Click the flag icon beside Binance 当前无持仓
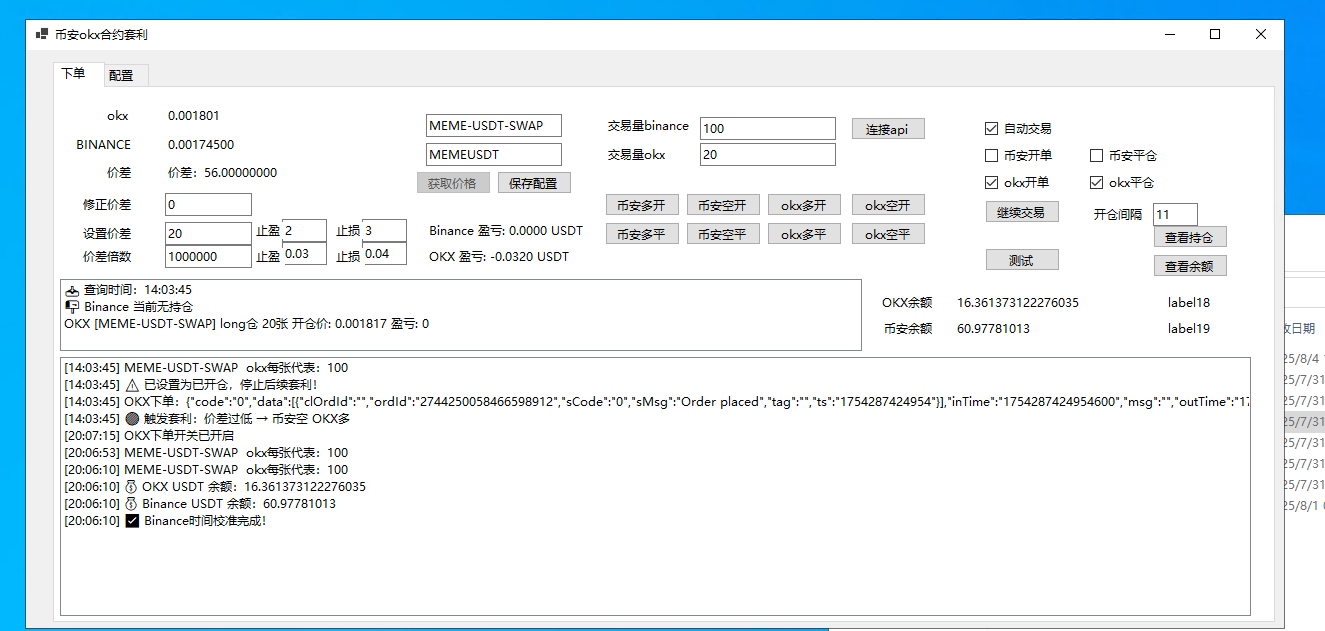 point(72,307)
